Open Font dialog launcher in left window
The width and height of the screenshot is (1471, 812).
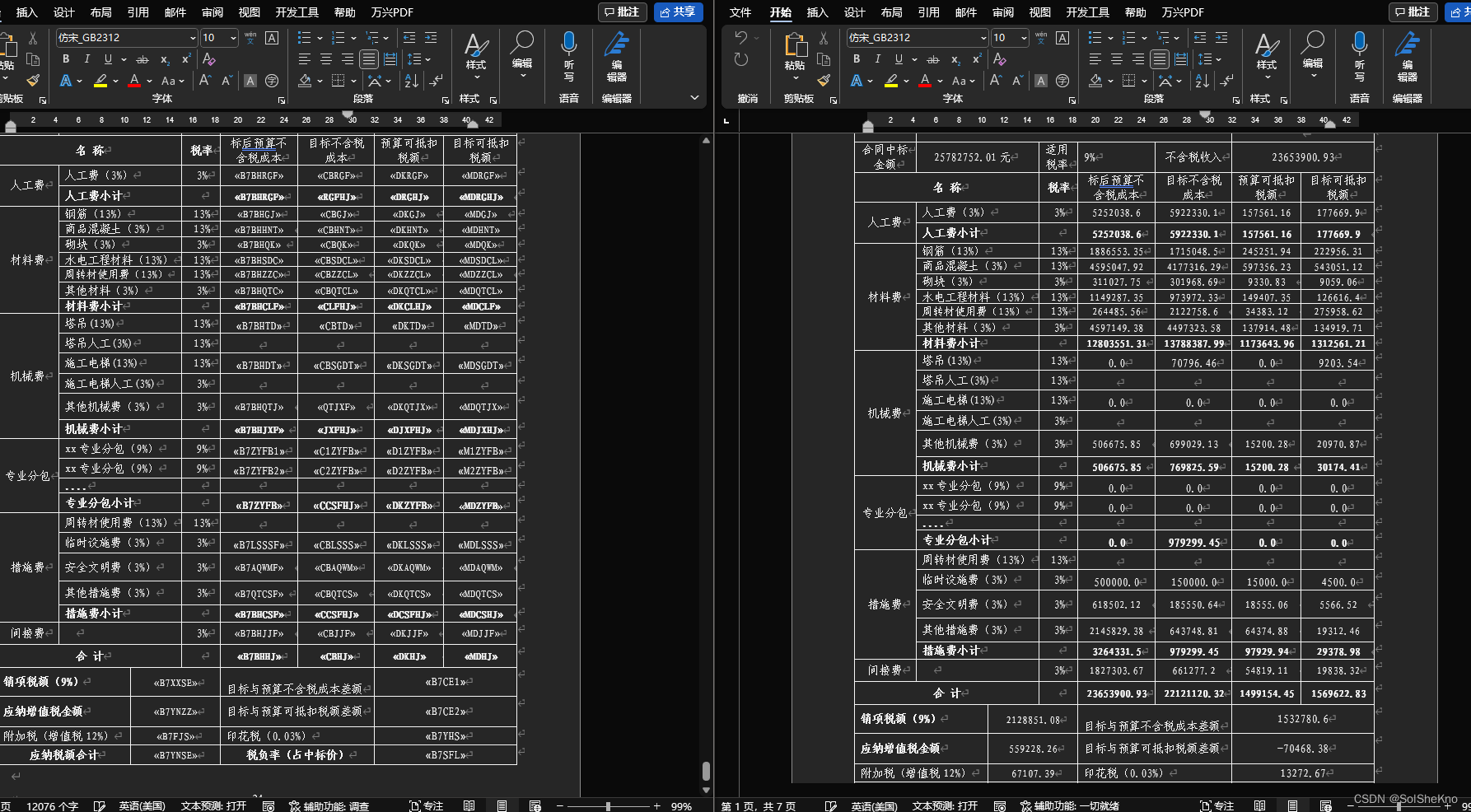coord(282,100)
